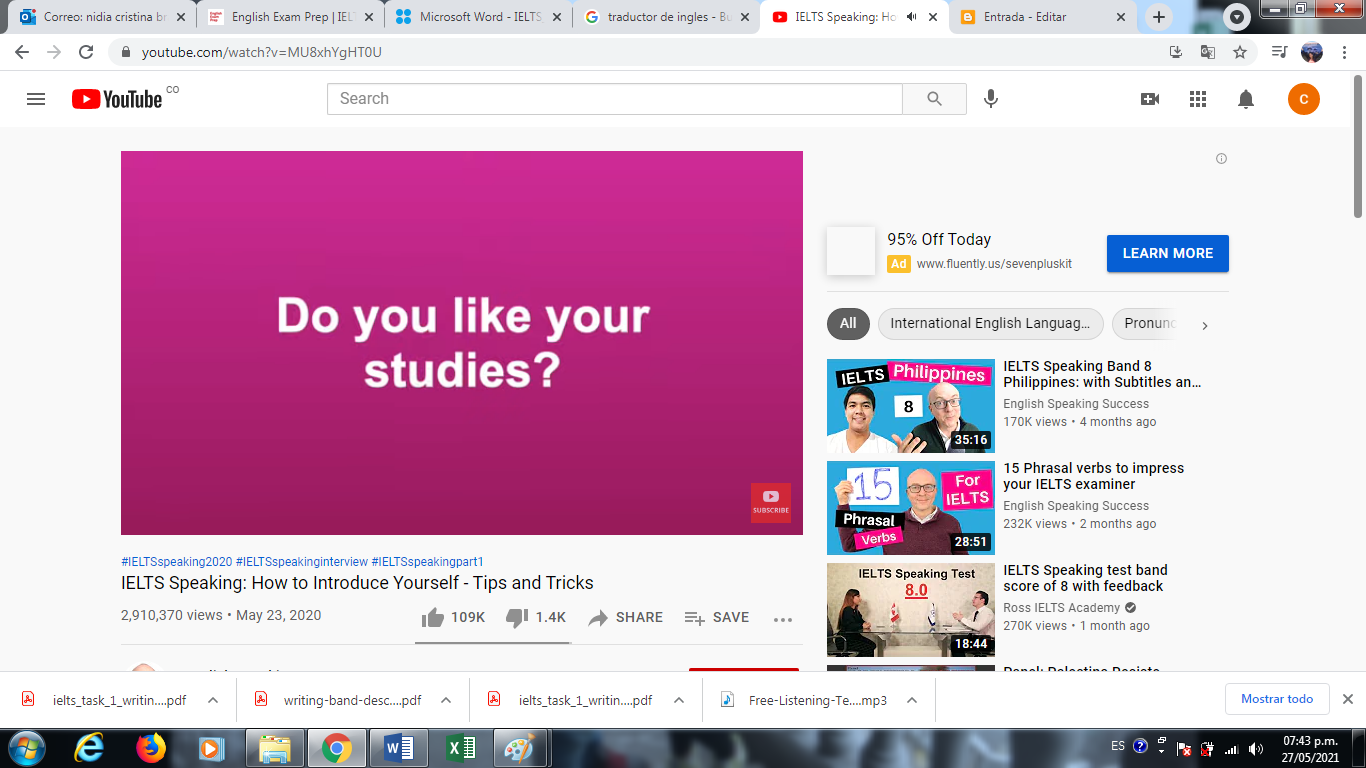Open the Chrome profile dropdown circle icon
The height and width of the screenshot is (768, 1366).
(1237, 17)
